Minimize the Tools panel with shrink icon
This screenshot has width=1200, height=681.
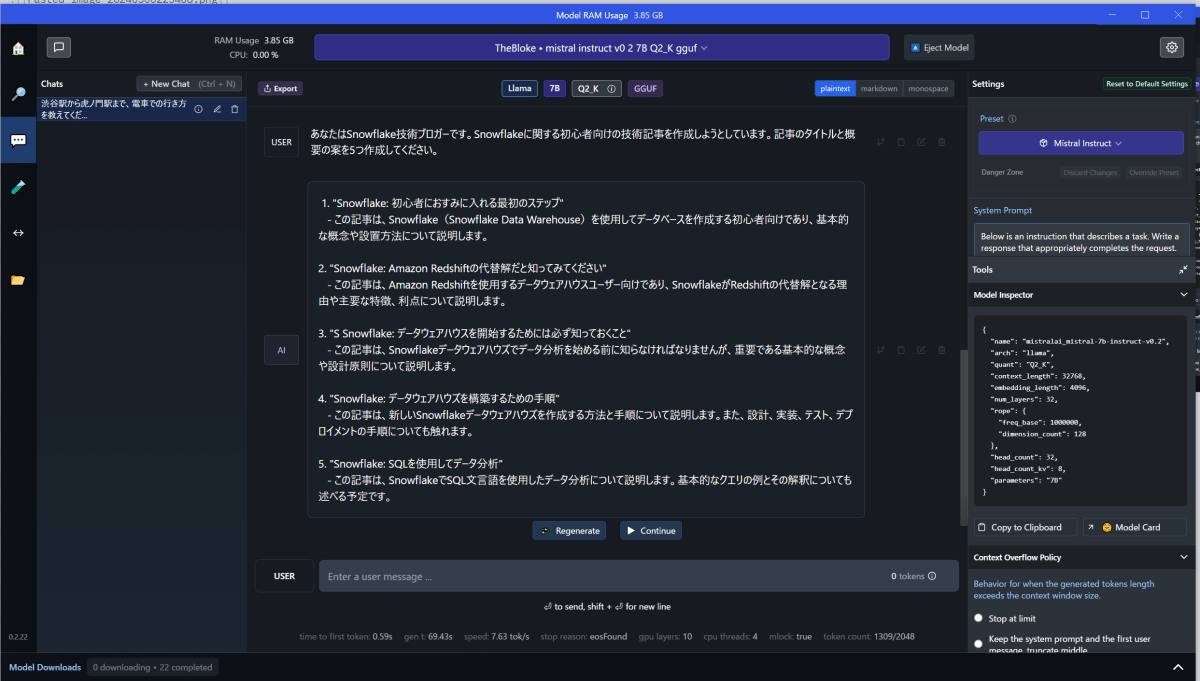click(x=1183, y=270)
